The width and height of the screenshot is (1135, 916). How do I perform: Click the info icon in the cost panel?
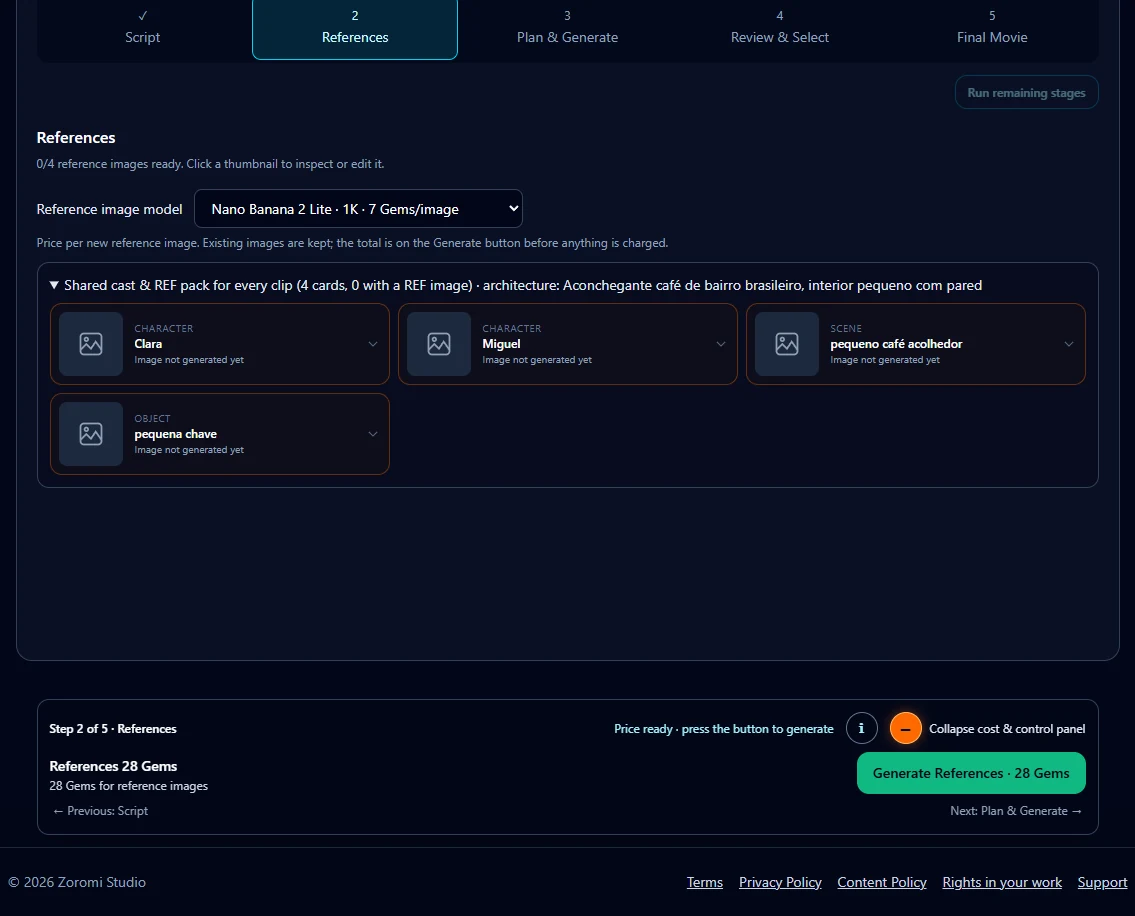coord(861,728)
